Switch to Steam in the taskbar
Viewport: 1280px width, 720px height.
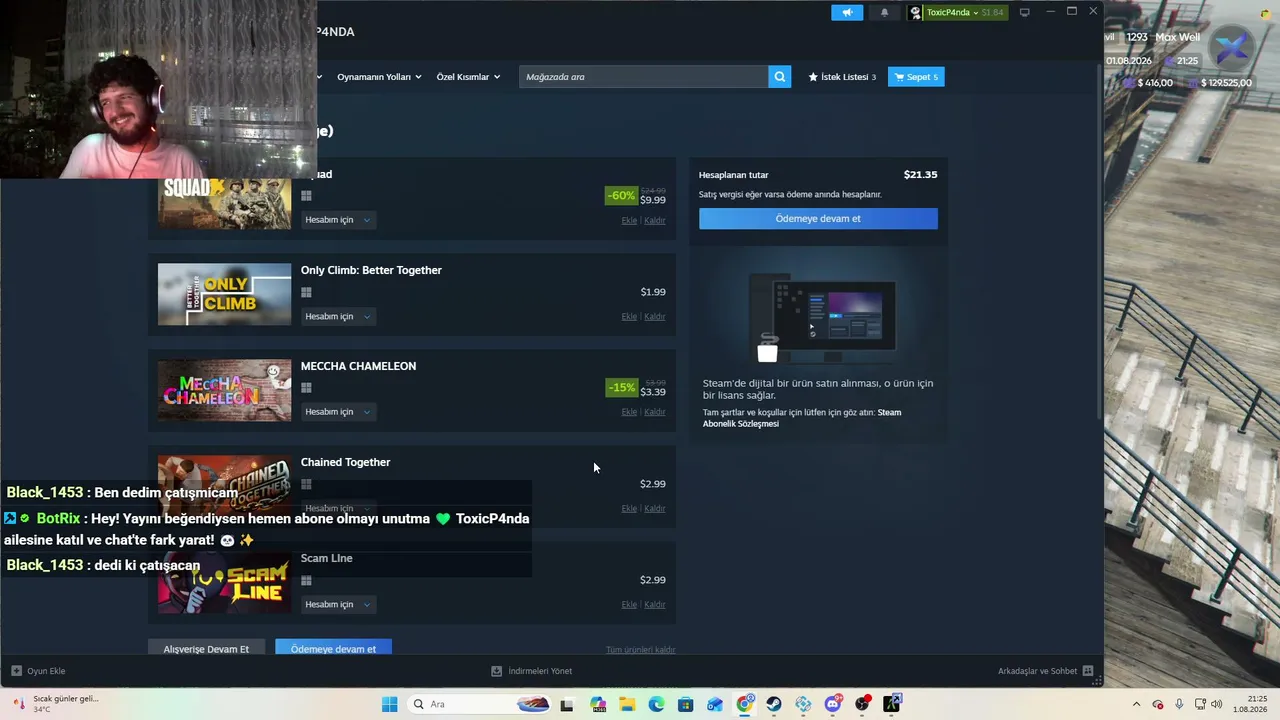click(x=774, y=704)
